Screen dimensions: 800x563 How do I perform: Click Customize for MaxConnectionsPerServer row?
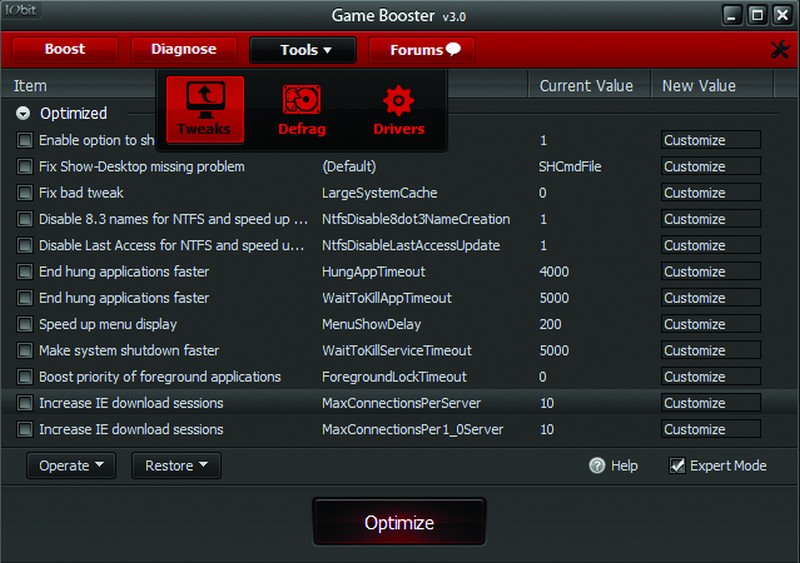coord(711,403)
